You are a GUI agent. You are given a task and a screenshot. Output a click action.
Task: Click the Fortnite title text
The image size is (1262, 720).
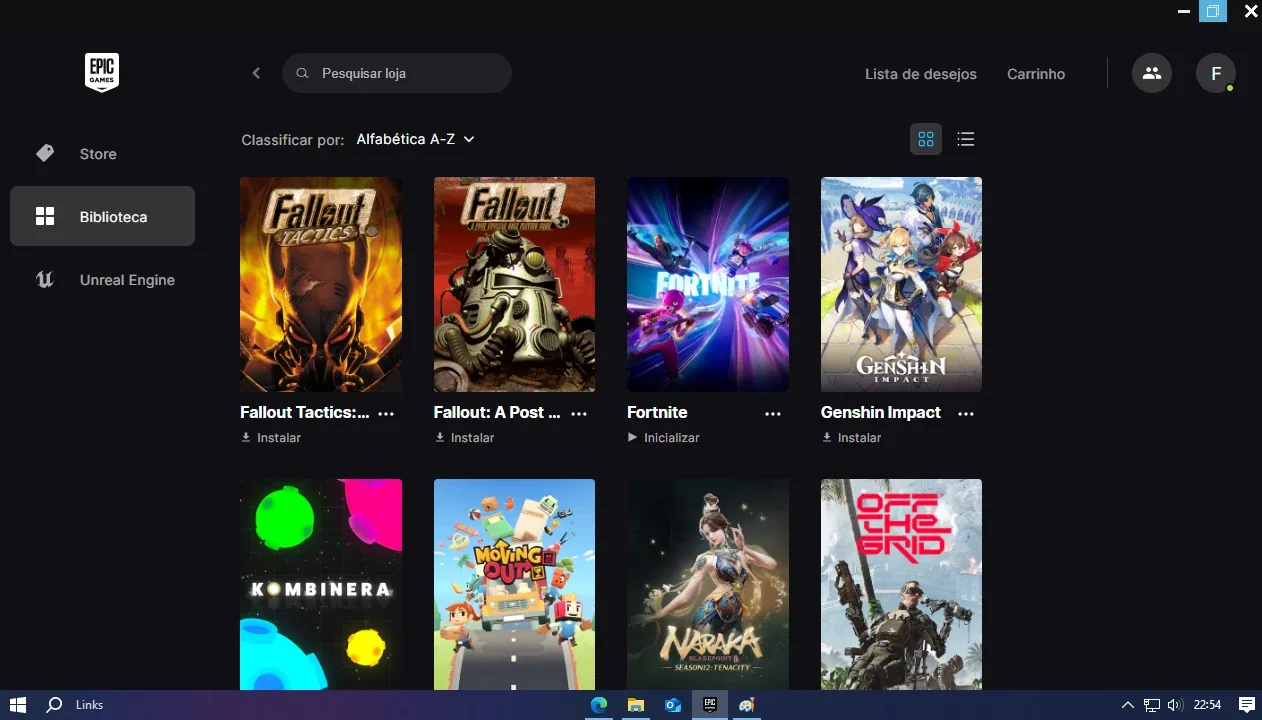[657, 412]
